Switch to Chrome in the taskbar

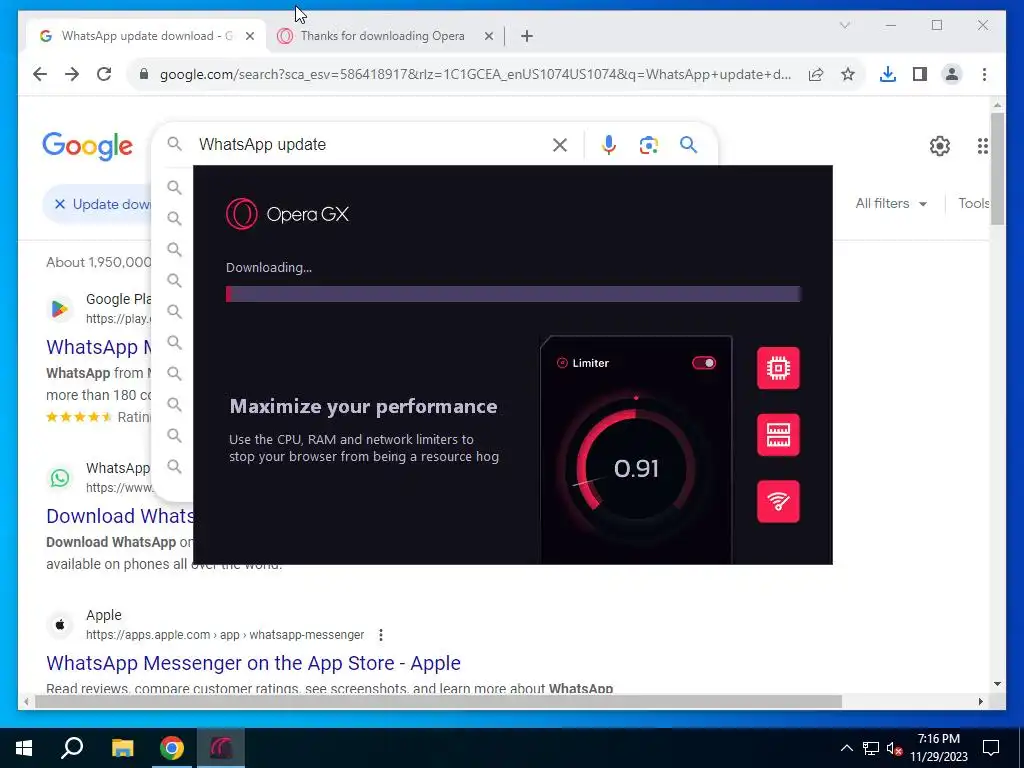pyautogui.click(x=172, y=748)
